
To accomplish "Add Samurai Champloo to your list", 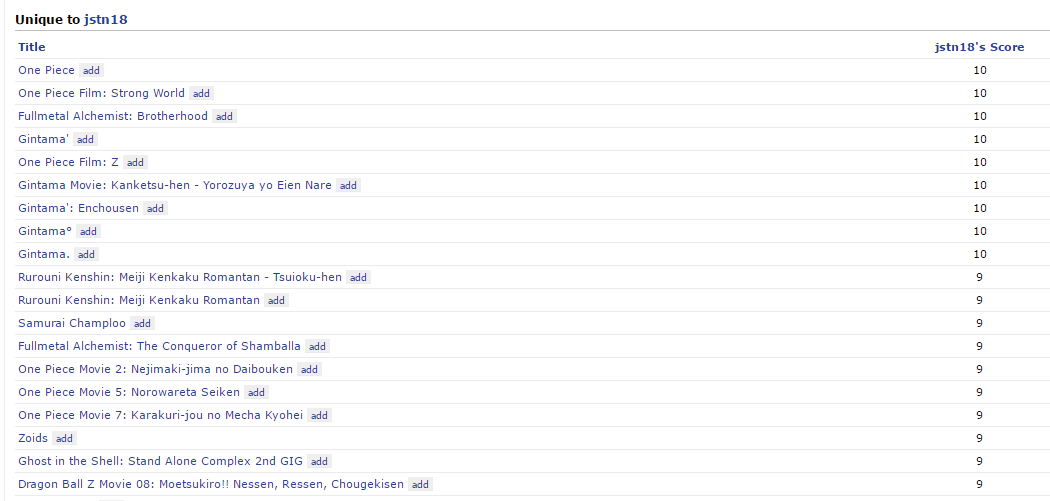I will pyautogui.click(x=142, y=323).
